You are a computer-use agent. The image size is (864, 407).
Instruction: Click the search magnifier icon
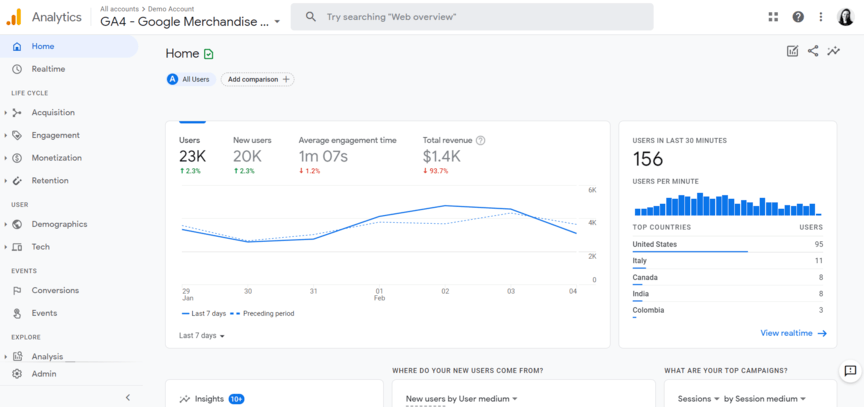[x=311, y=17]
